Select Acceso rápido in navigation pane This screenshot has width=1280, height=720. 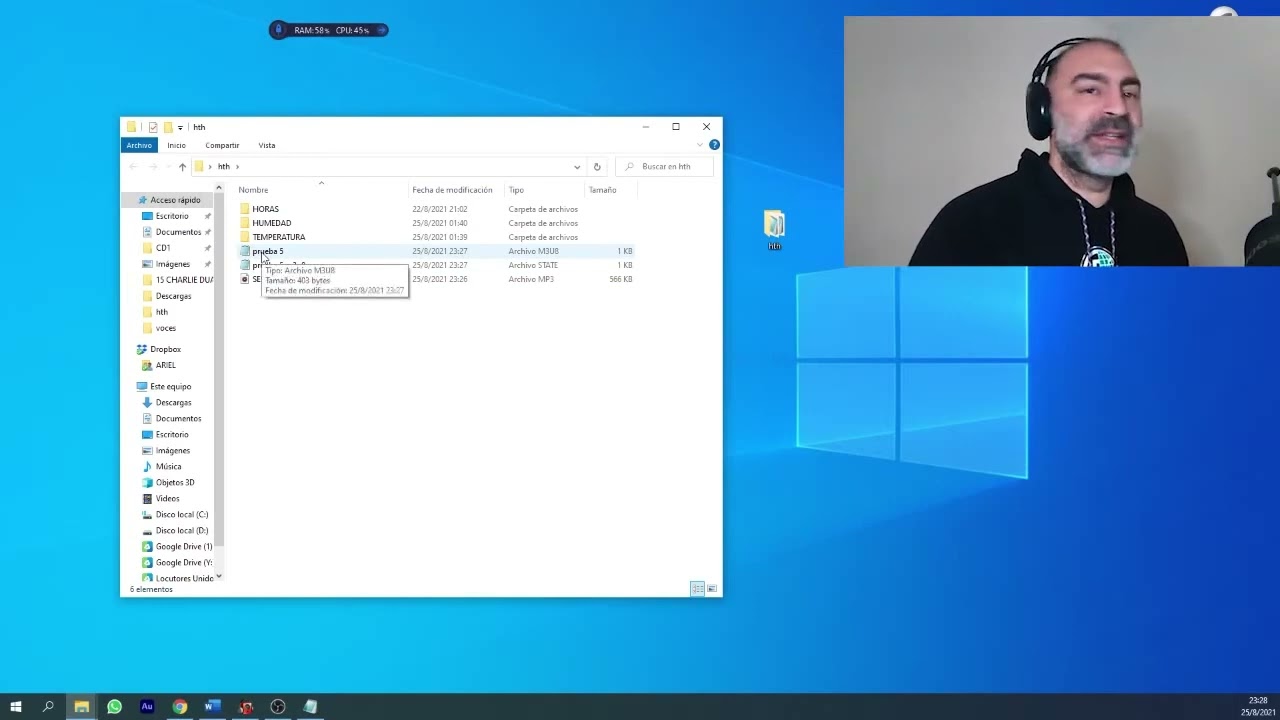[x=175, y=200]
